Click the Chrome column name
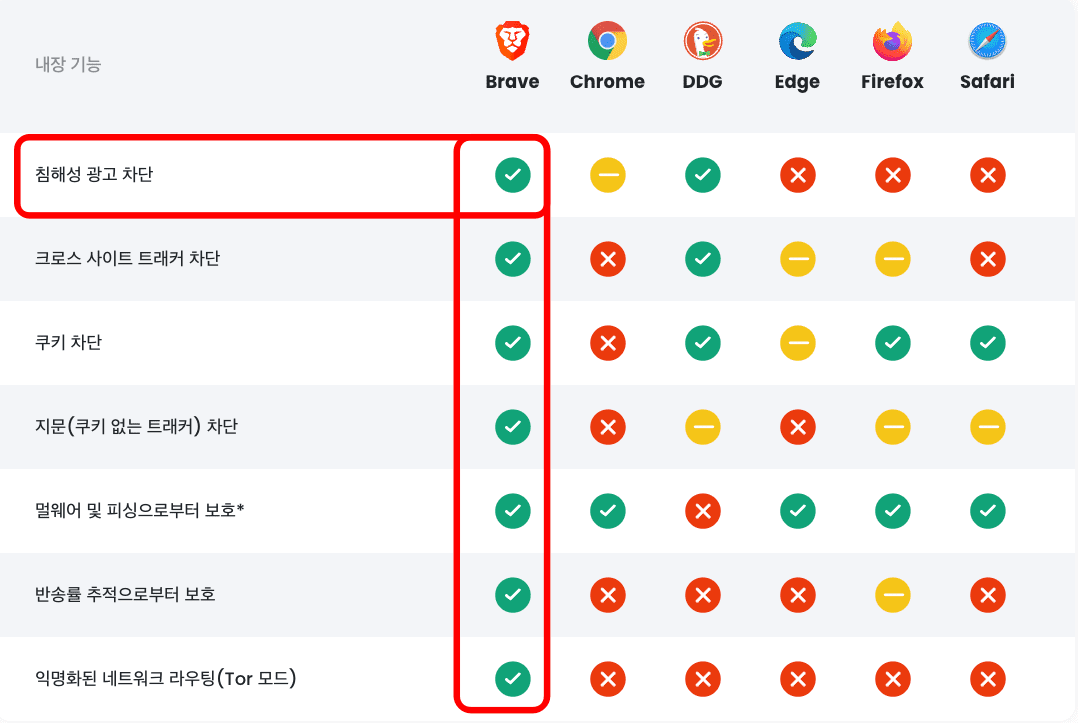Screen dimensions: 1078x723 click(607, 82)
